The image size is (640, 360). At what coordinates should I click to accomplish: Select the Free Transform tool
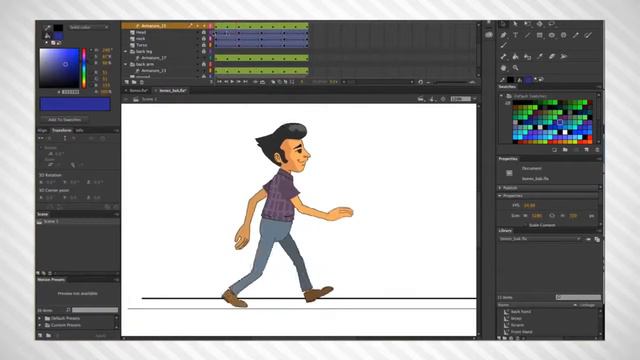(527, 24)
